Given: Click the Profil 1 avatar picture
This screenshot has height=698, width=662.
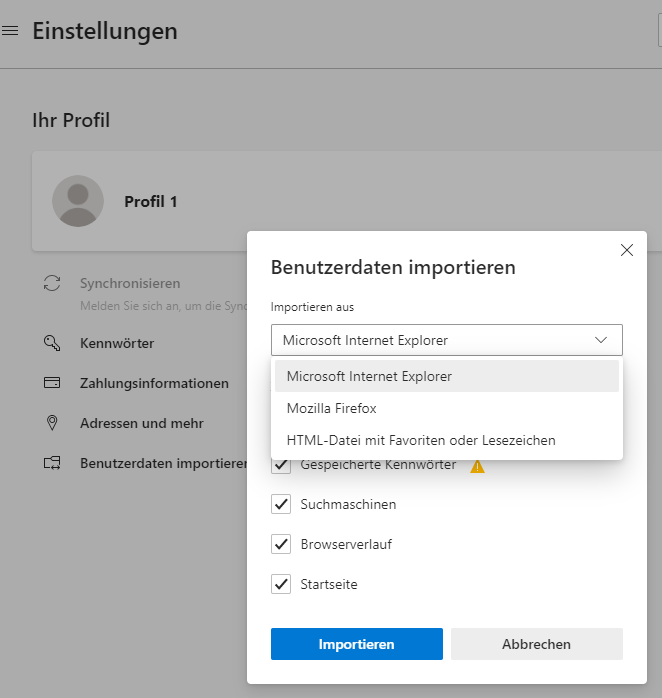Looking at the screenshot, I should pos(78,201).
